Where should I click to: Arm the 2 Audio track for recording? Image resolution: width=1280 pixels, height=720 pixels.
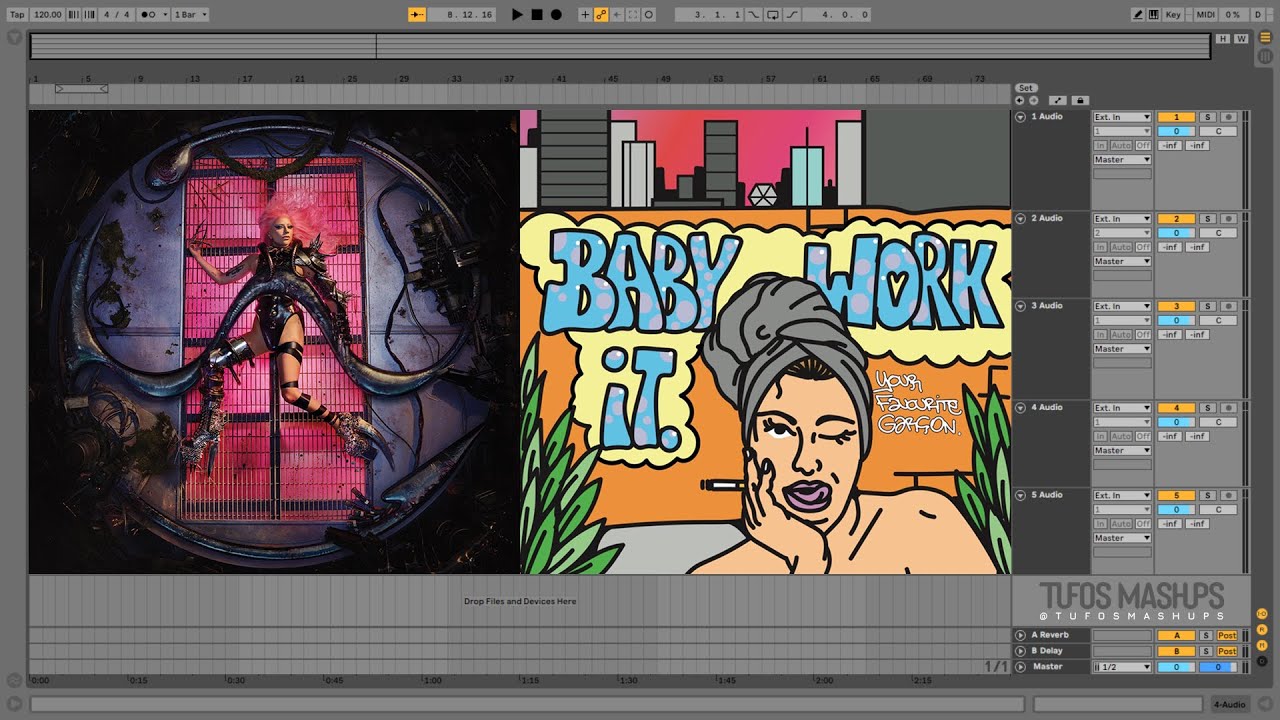(x=1228, y=218)
